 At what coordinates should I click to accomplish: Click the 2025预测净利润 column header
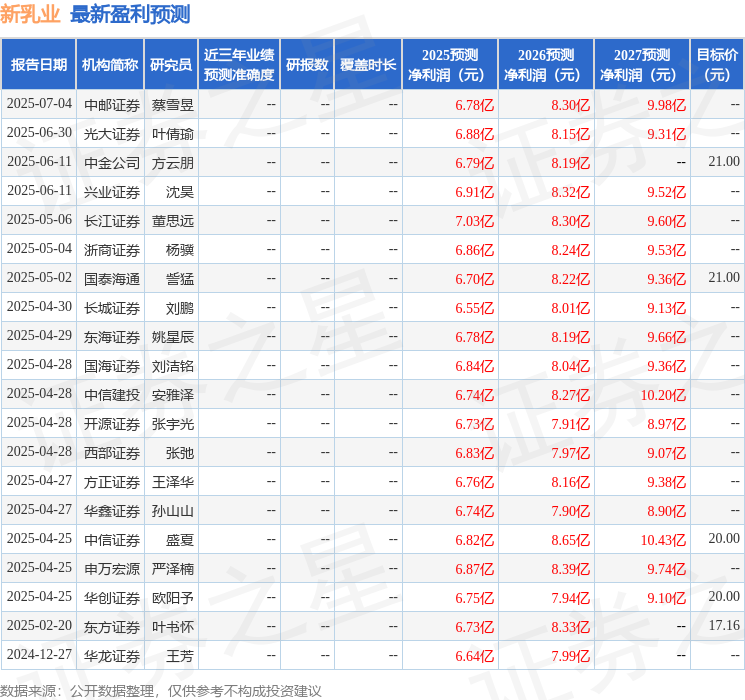click(450, 65)
